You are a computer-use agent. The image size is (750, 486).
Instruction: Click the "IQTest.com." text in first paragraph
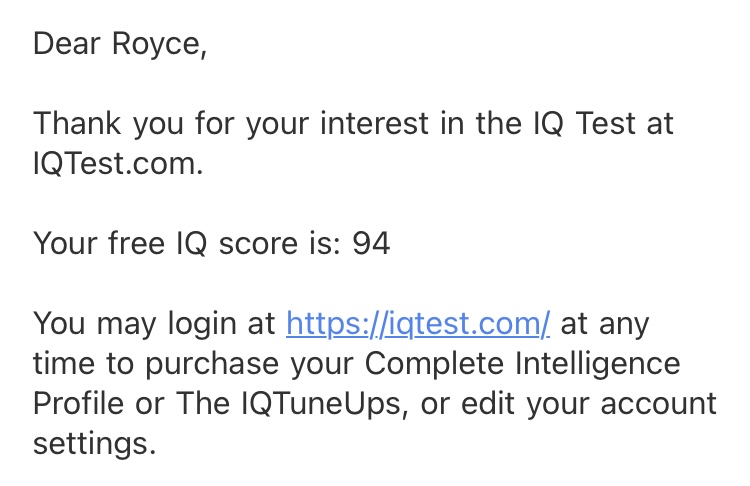coord(118,164)
